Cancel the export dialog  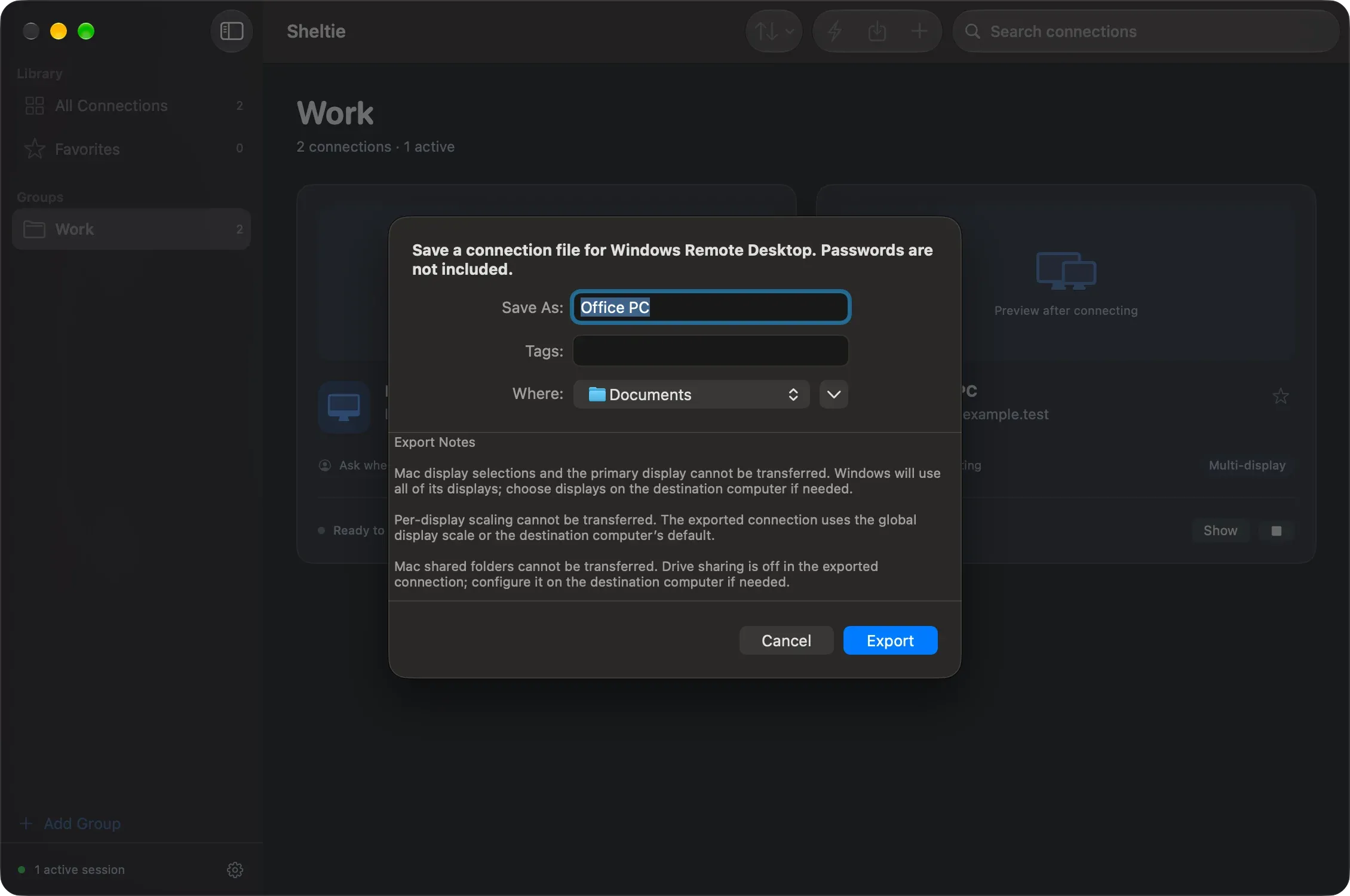coord(786,640)
